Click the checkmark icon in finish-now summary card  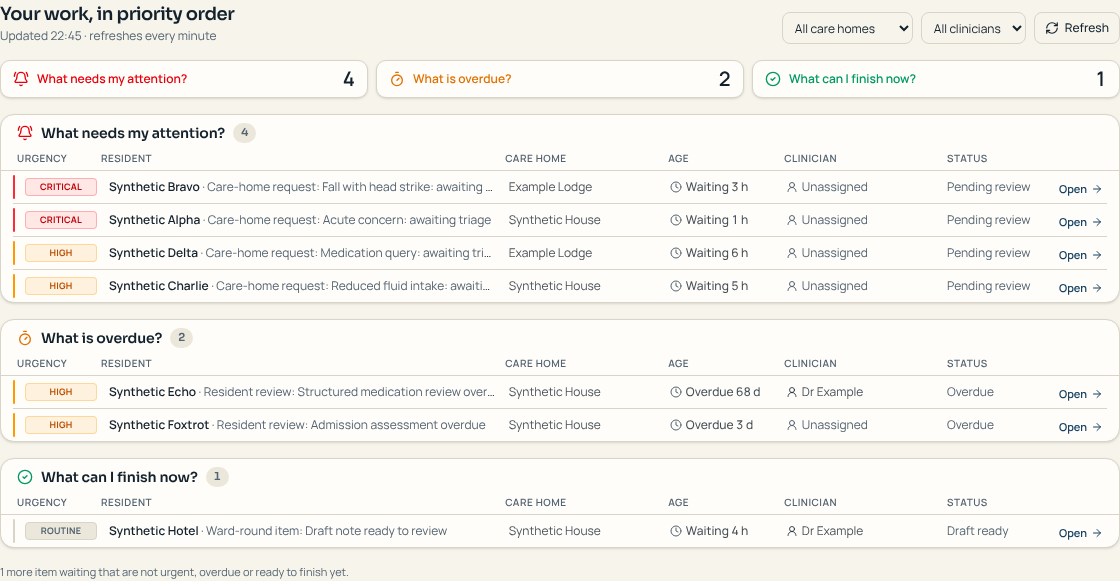pyautogui.click(x=773, y=79)
